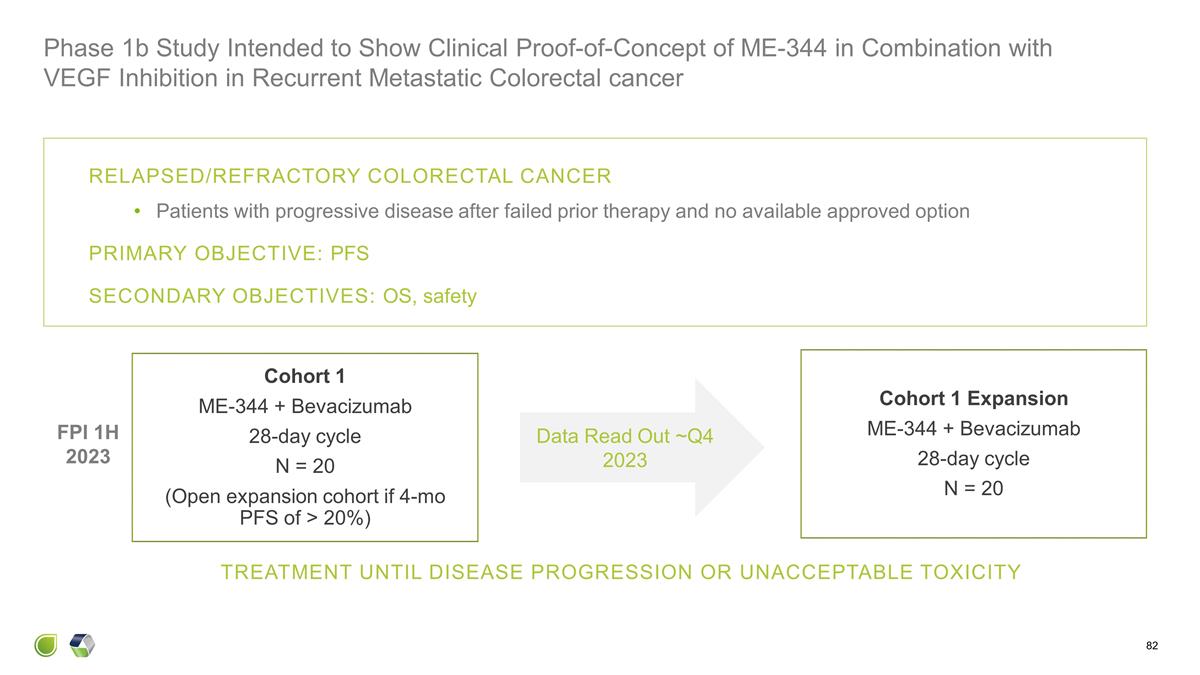Viewport: 1200px width, 675px height.
Task: Select the Cohort 1 Expansion heading
Action: pyautogui.click(x=974, y=398)
